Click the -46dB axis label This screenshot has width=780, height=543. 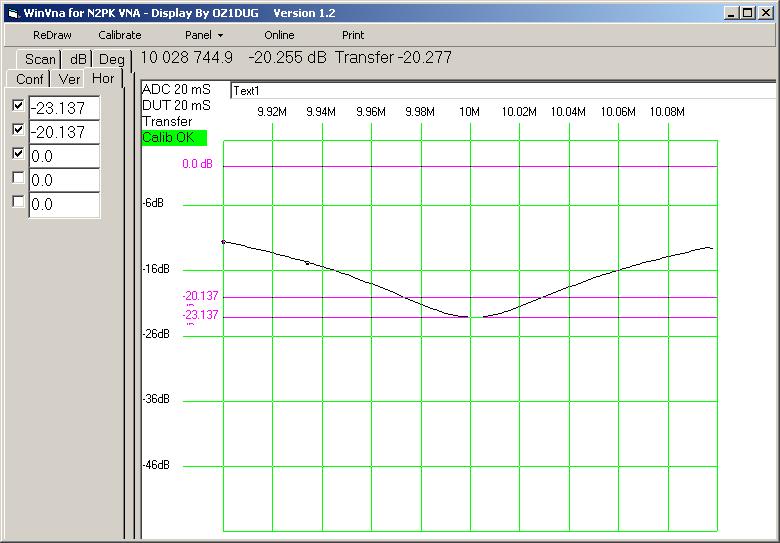click(156, 465)
